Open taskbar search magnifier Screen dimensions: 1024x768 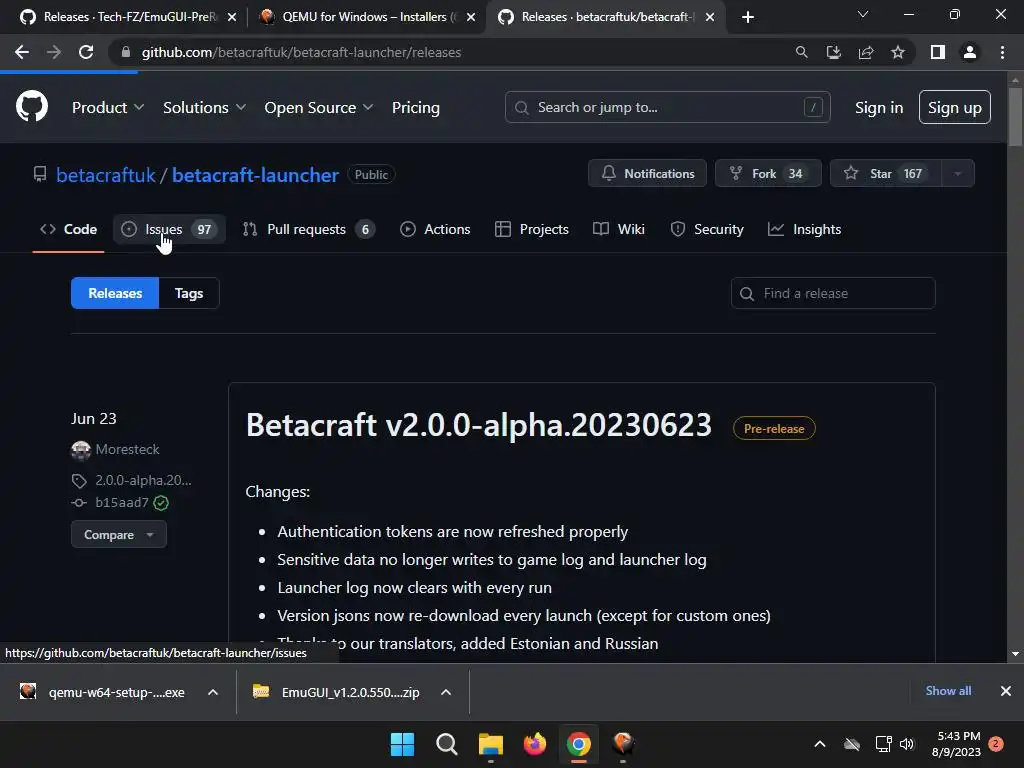(x=447, y=744)
